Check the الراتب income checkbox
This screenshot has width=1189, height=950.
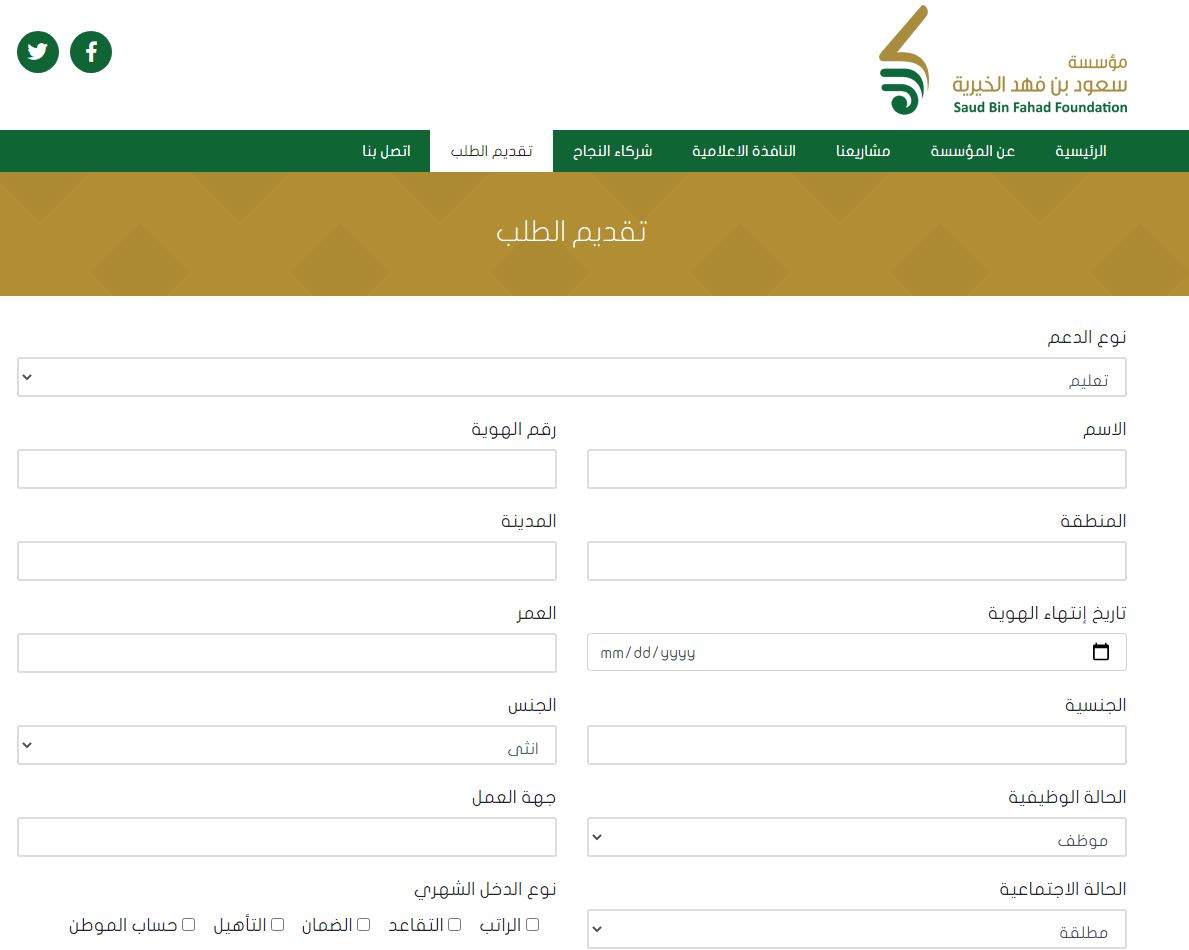(532, 924)
